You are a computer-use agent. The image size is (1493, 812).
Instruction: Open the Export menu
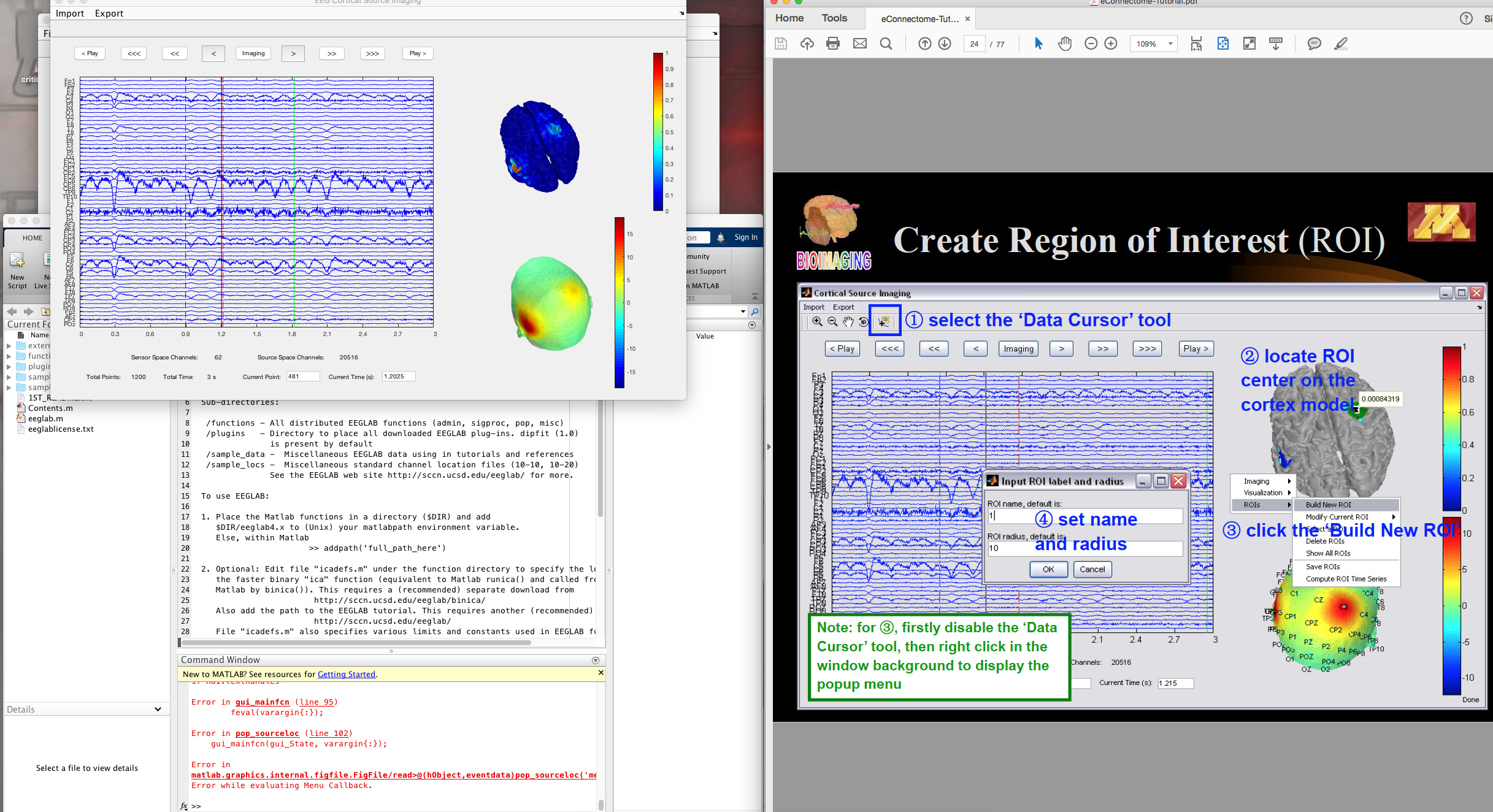[x=109, y=13]
